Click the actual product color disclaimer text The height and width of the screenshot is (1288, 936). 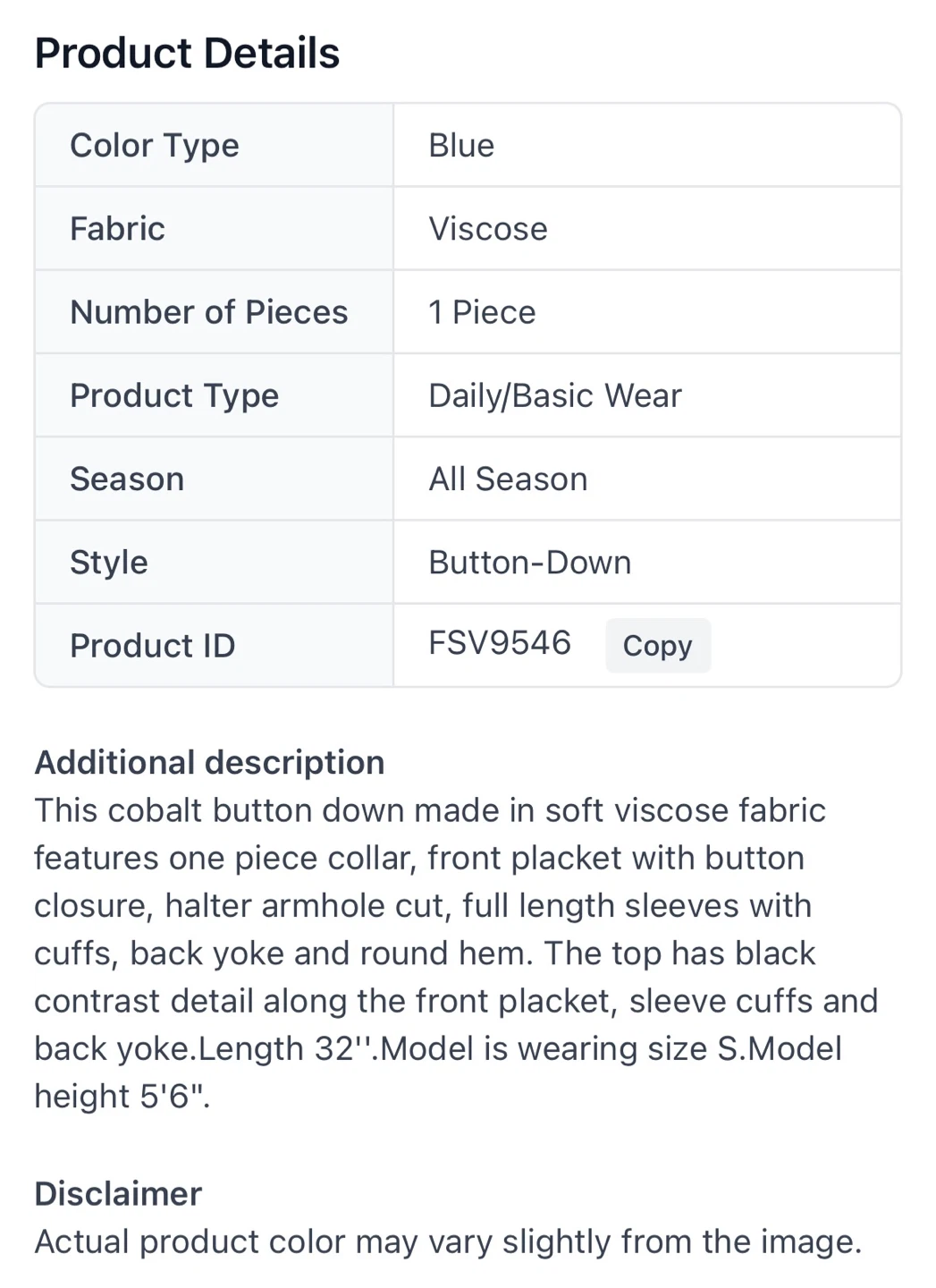tap(448, 1241)
